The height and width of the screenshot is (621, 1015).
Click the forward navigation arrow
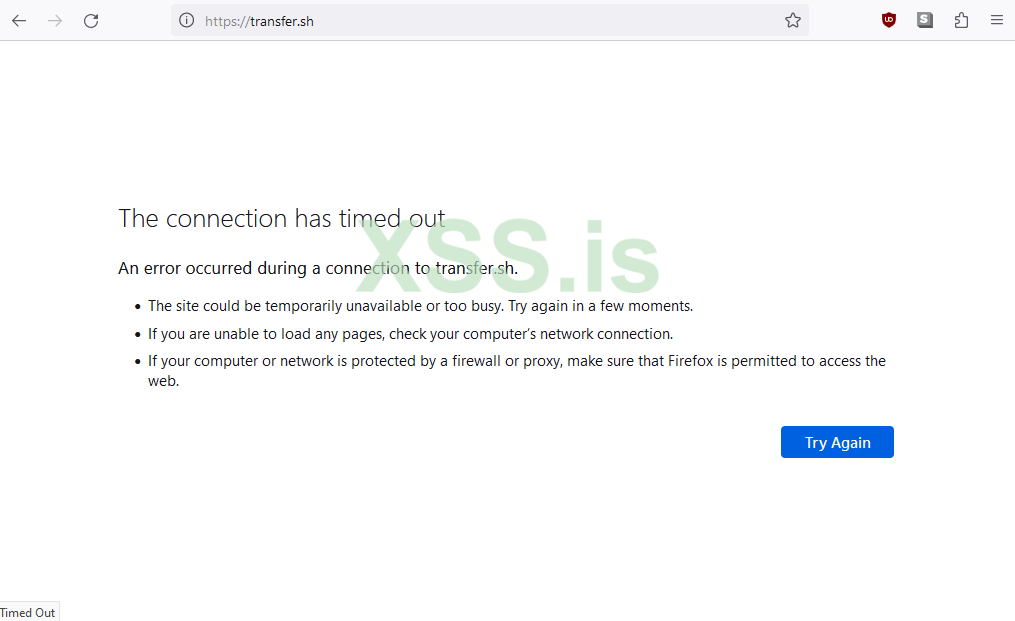click(55, 20)
